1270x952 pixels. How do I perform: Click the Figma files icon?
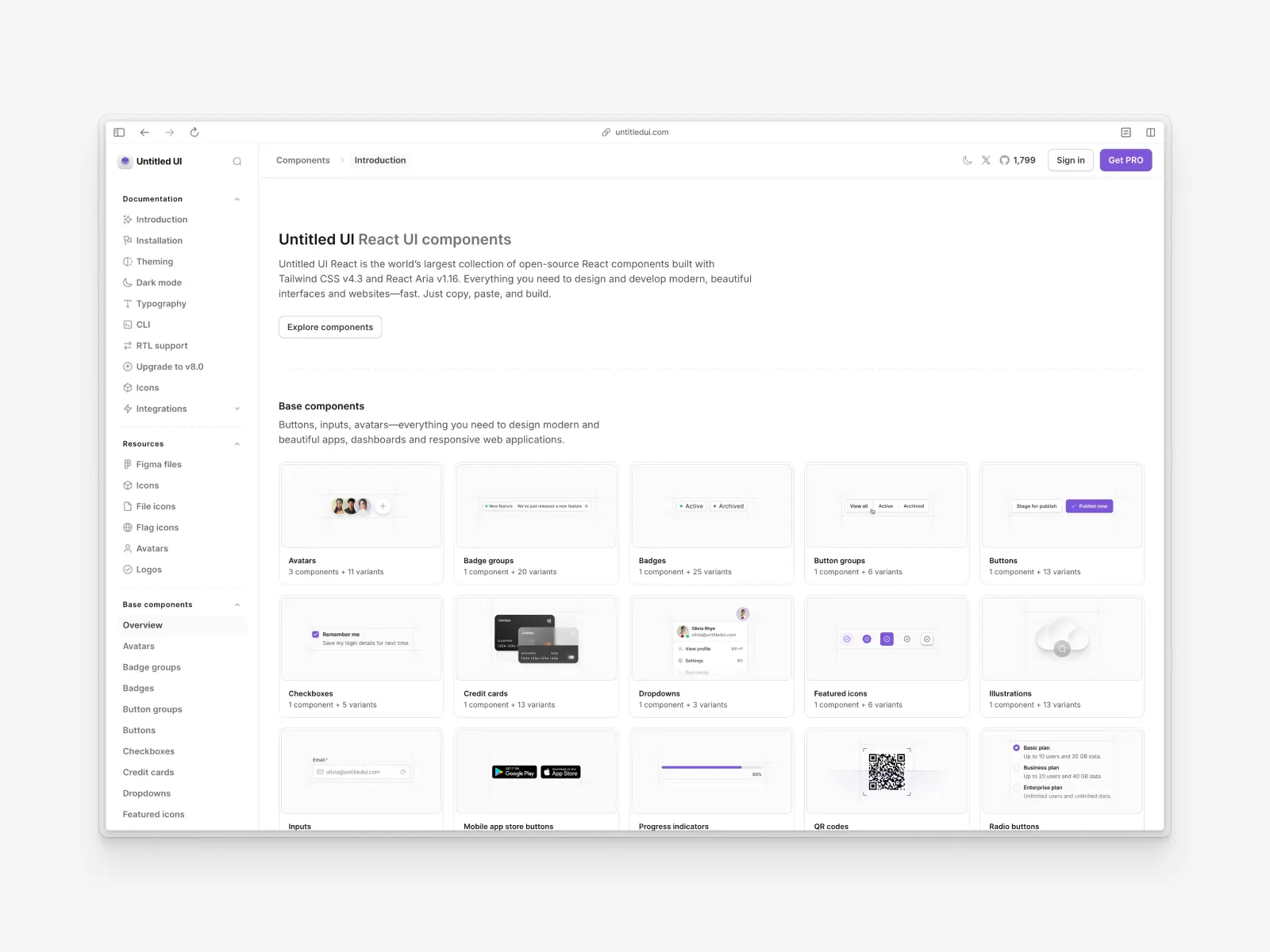(128, 464)
